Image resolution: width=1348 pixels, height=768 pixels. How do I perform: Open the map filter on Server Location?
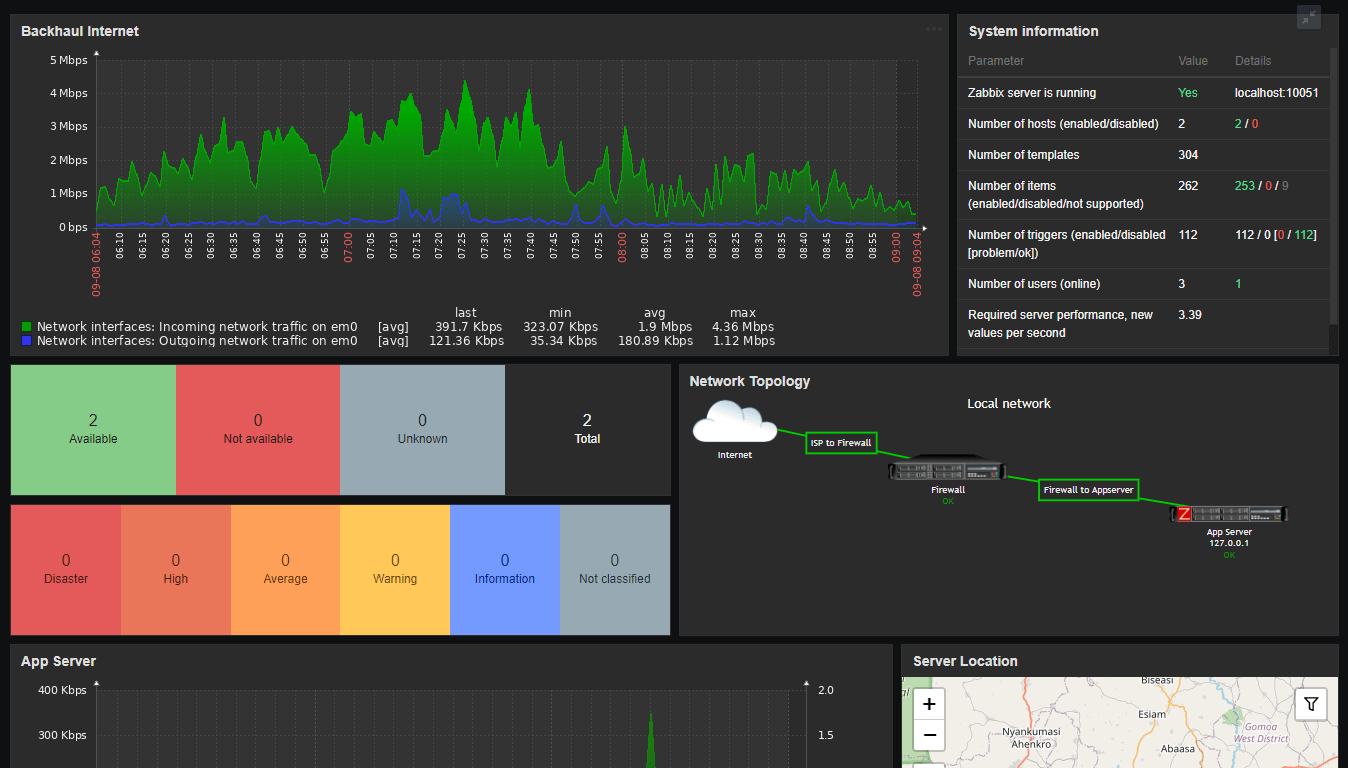(x=1311, y=704)
